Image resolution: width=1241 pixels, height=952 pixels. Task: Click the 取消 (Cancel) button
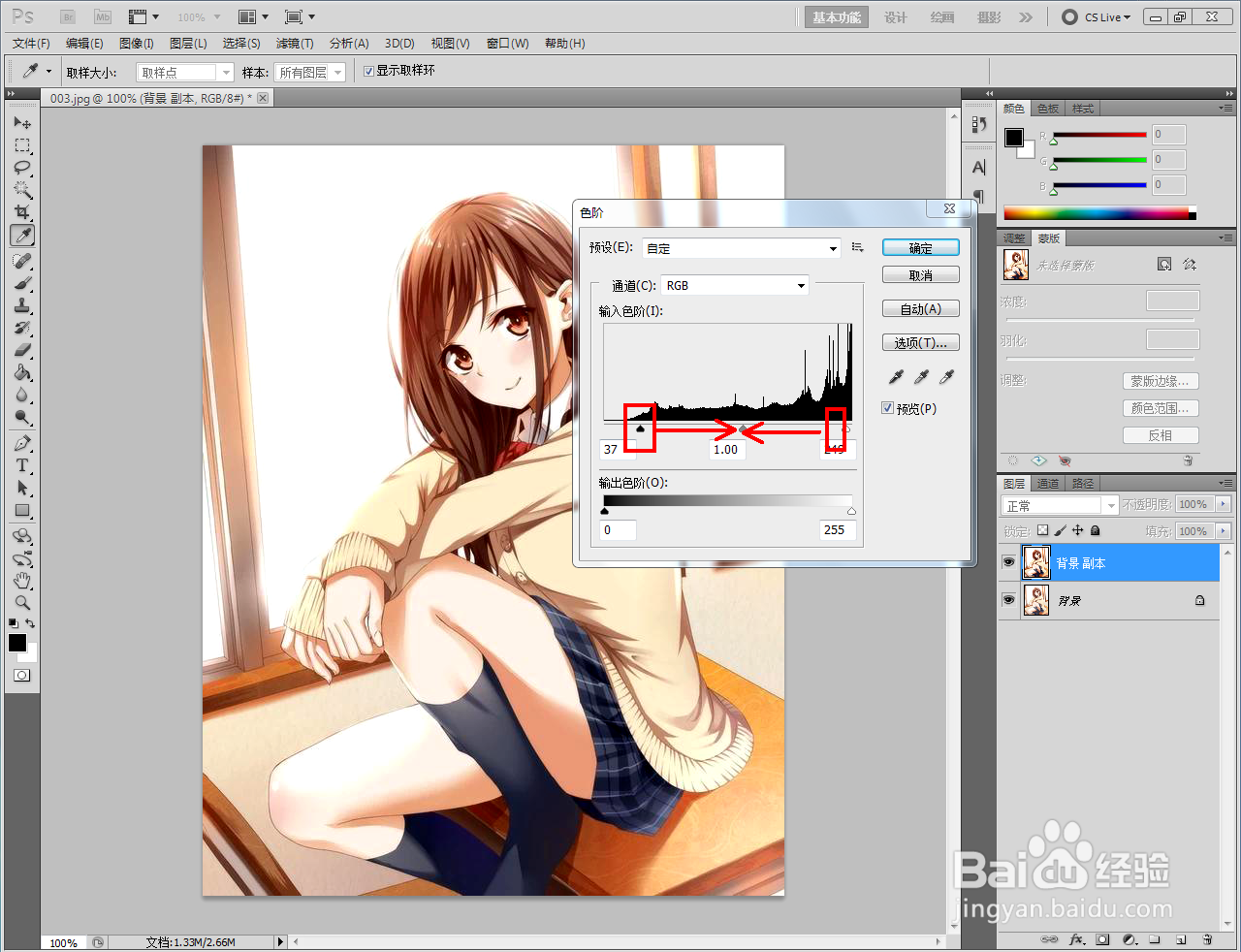point(921,275)
